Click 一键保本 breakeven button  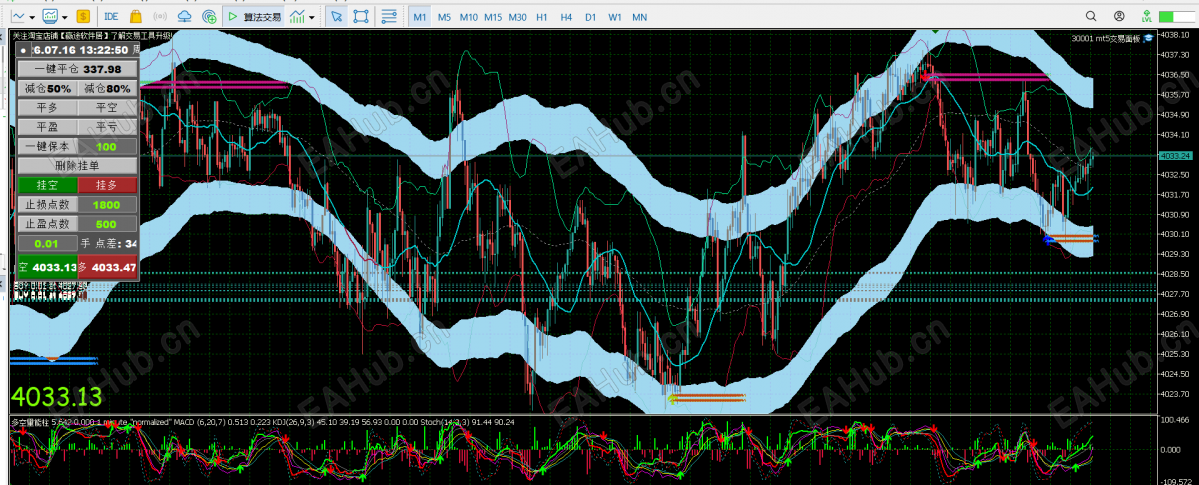pos(47,146)
